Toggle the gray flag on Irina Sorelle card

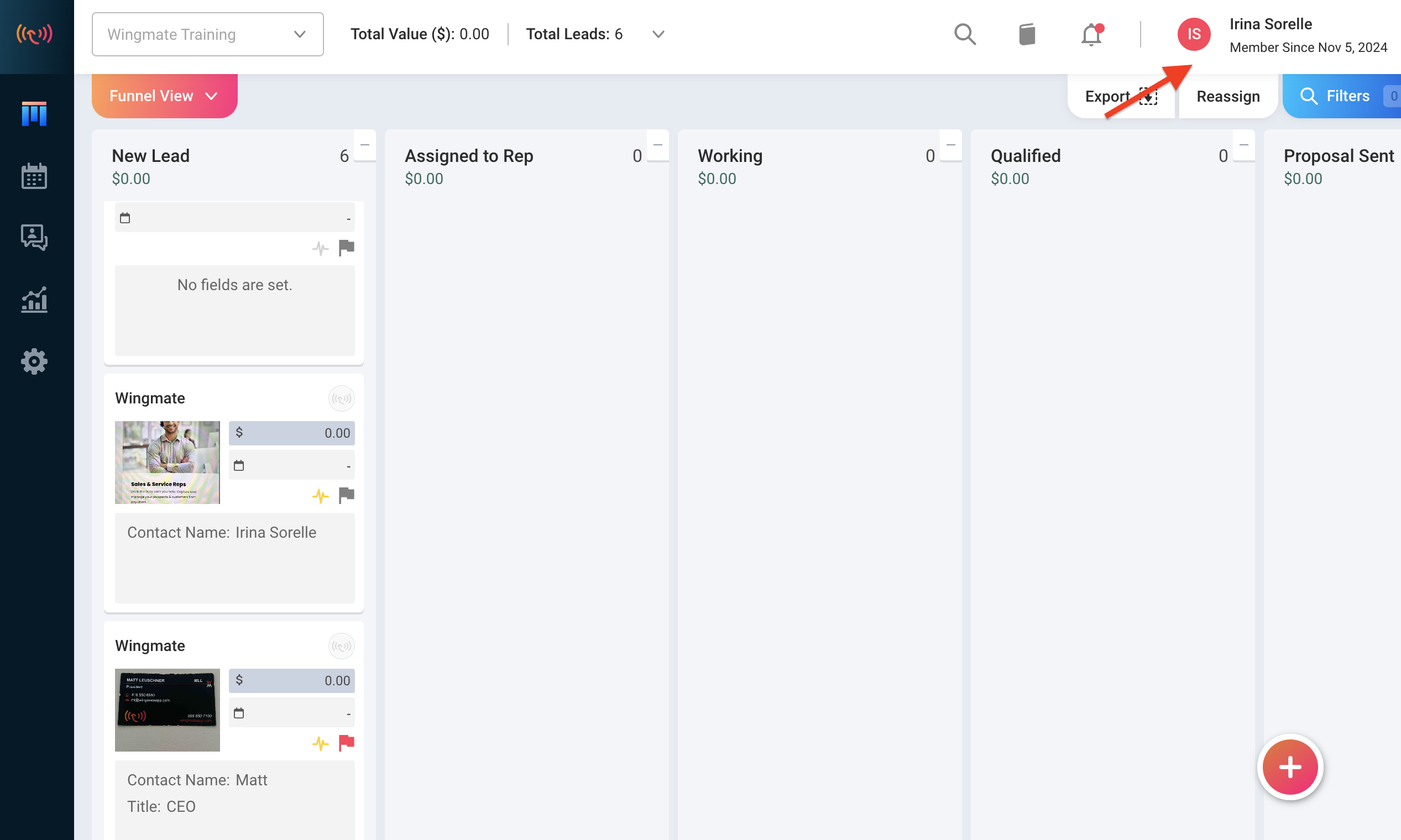pyautogui.click(x=347, y=495)
